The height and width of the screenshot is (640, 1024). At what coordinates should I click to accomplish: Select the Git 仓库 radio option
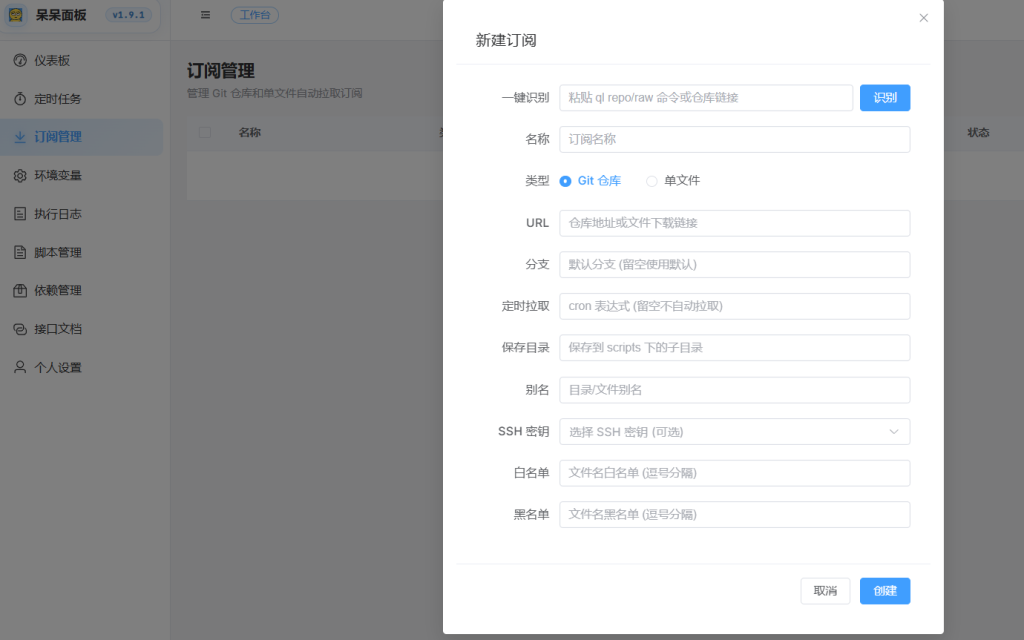tap(566, 181)
